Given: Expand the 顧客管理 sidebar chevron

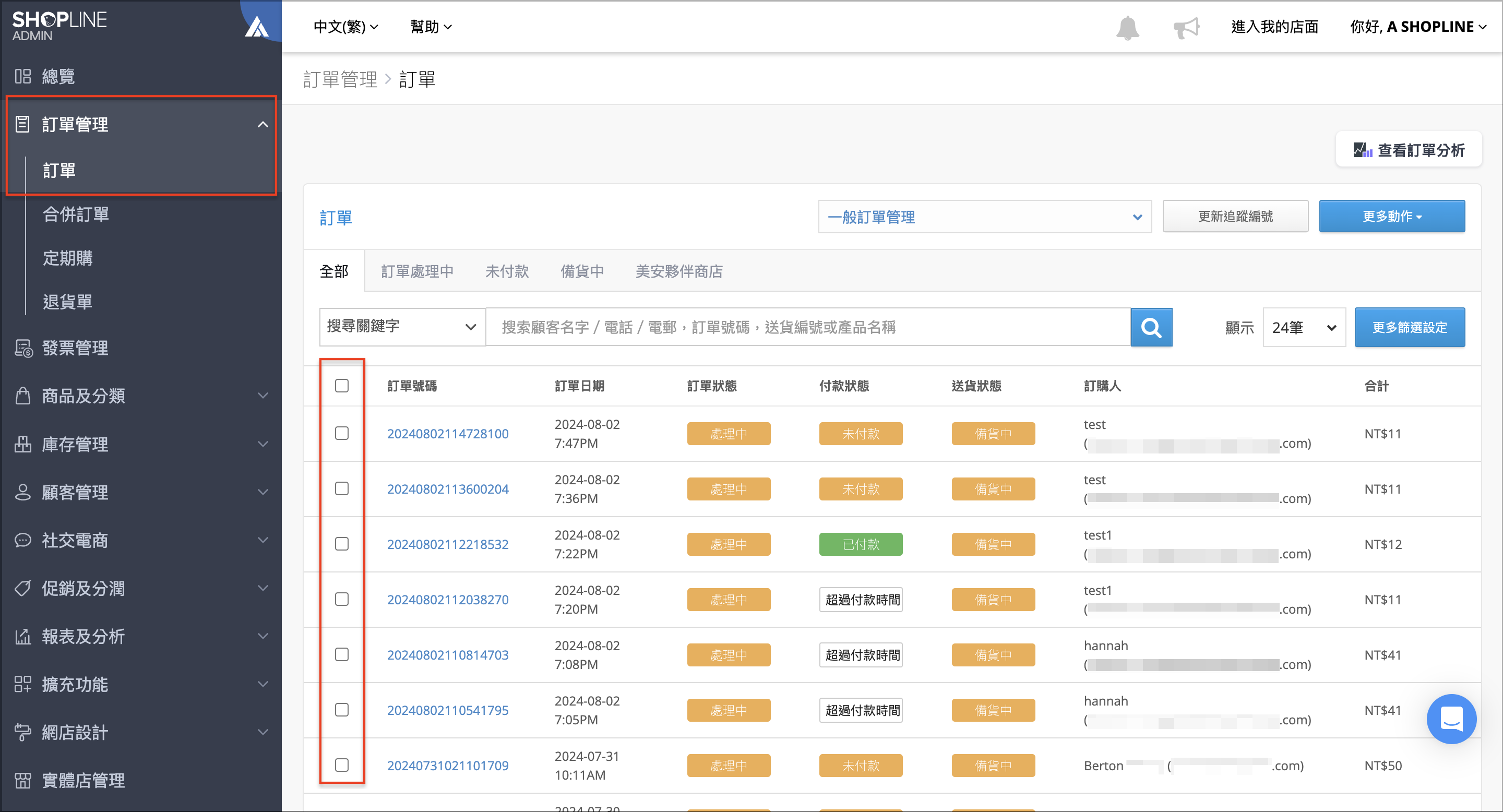Looking at the screenshot, I should coord(263,492).
